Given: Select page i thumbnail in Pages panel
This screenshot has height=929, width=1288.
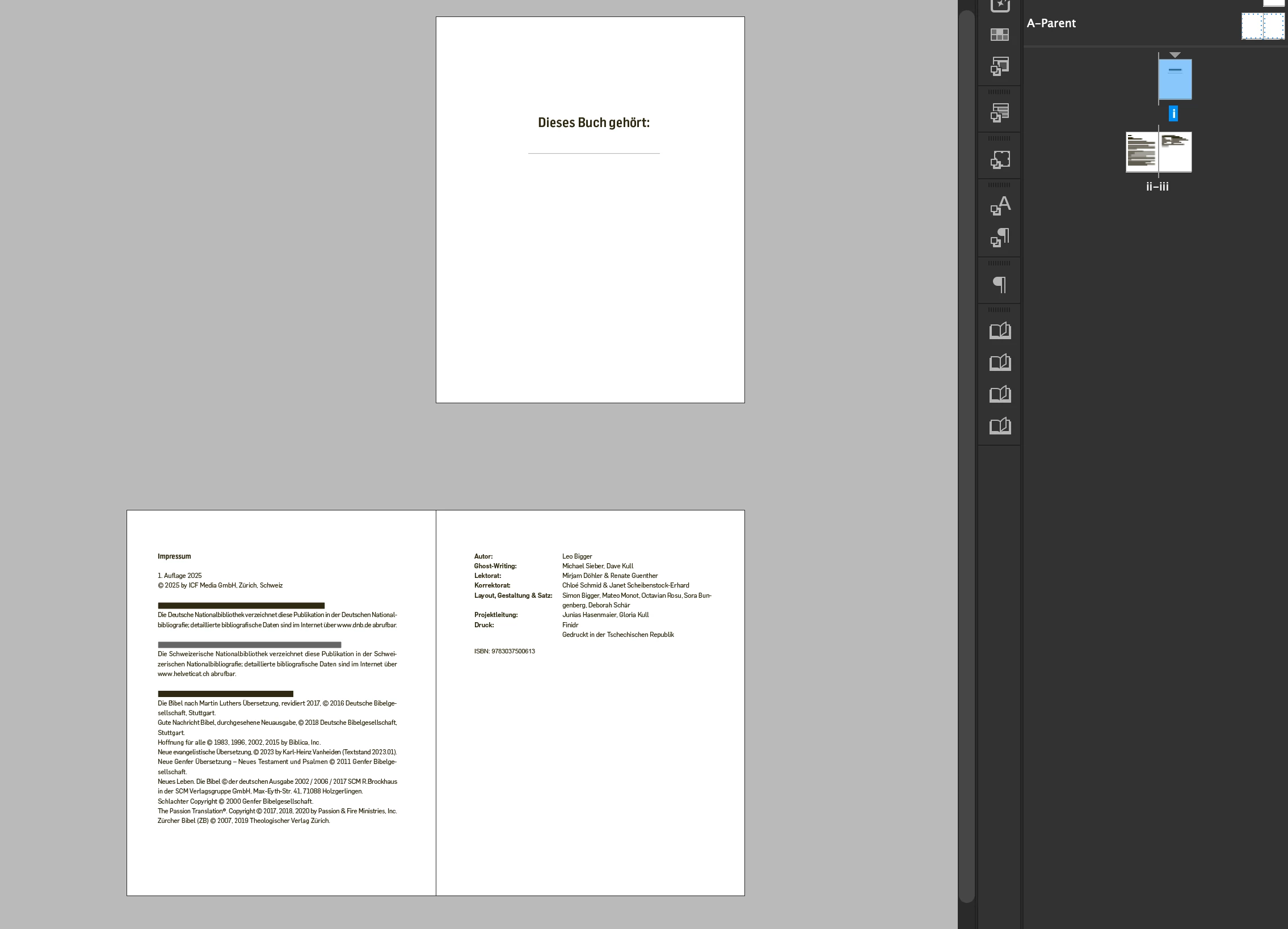Looking at the screenshot, I should click(x=1175, y=79).
